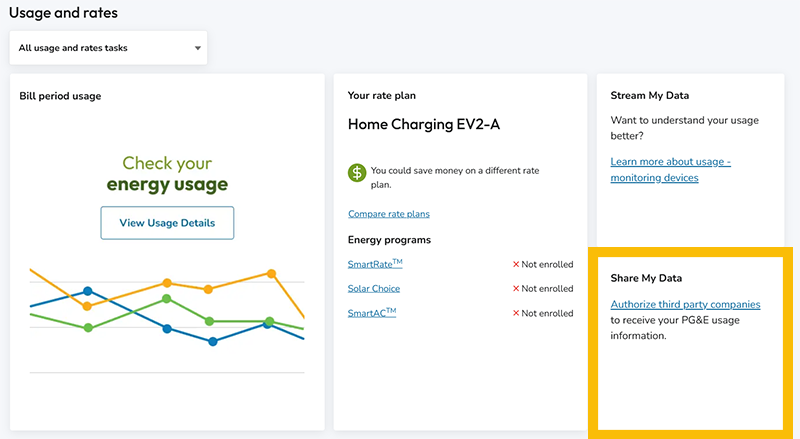Click the red X beside SmartRate status
Screen dimensions: 800x439
pyautogui.click(x=516, y=265)
